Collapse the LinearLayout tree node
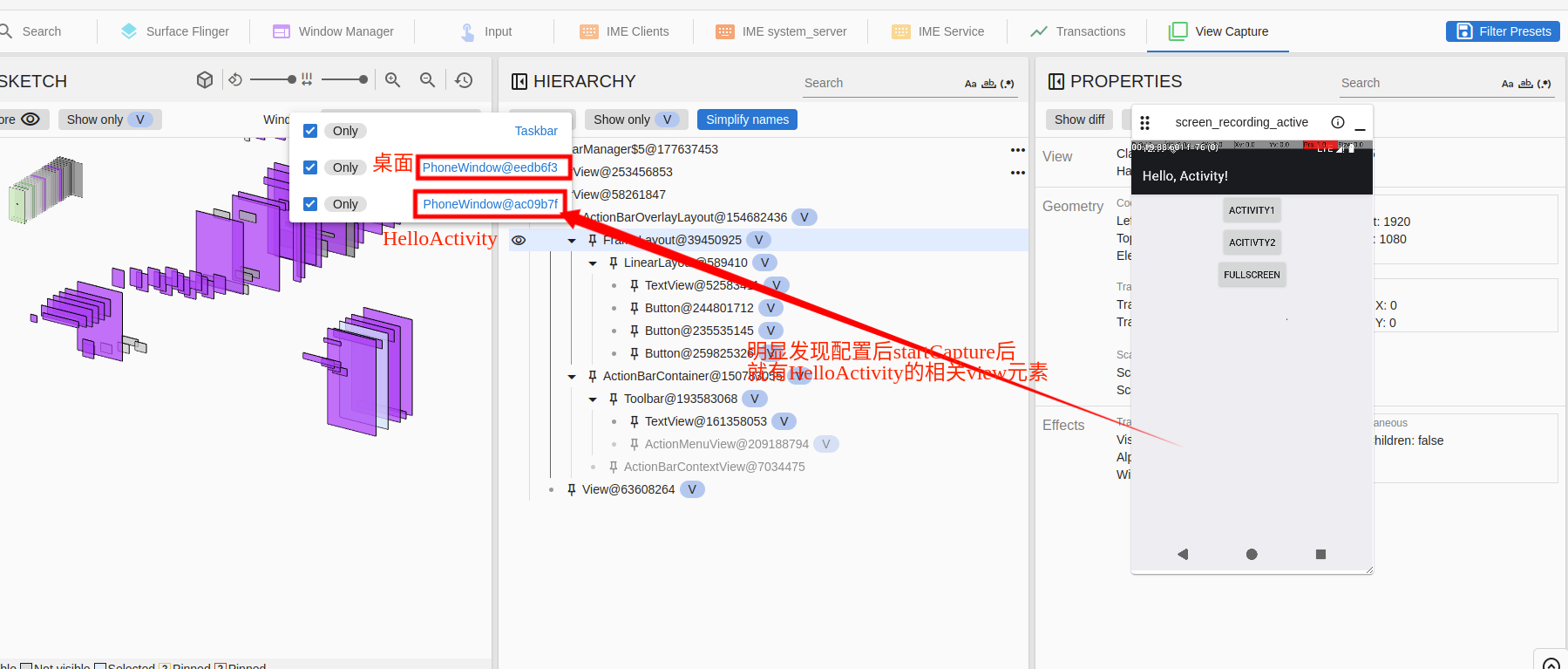This screenshot has height=669, width=1568. [593, 263]
